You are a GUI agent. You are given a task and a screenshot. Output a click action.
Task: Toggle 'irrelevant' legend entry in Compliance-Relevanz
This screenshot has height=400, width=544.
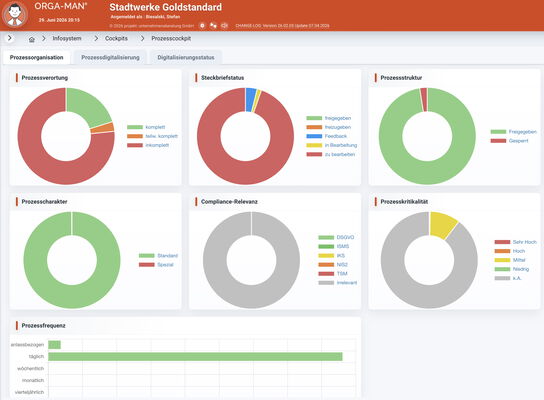point(338,283)
